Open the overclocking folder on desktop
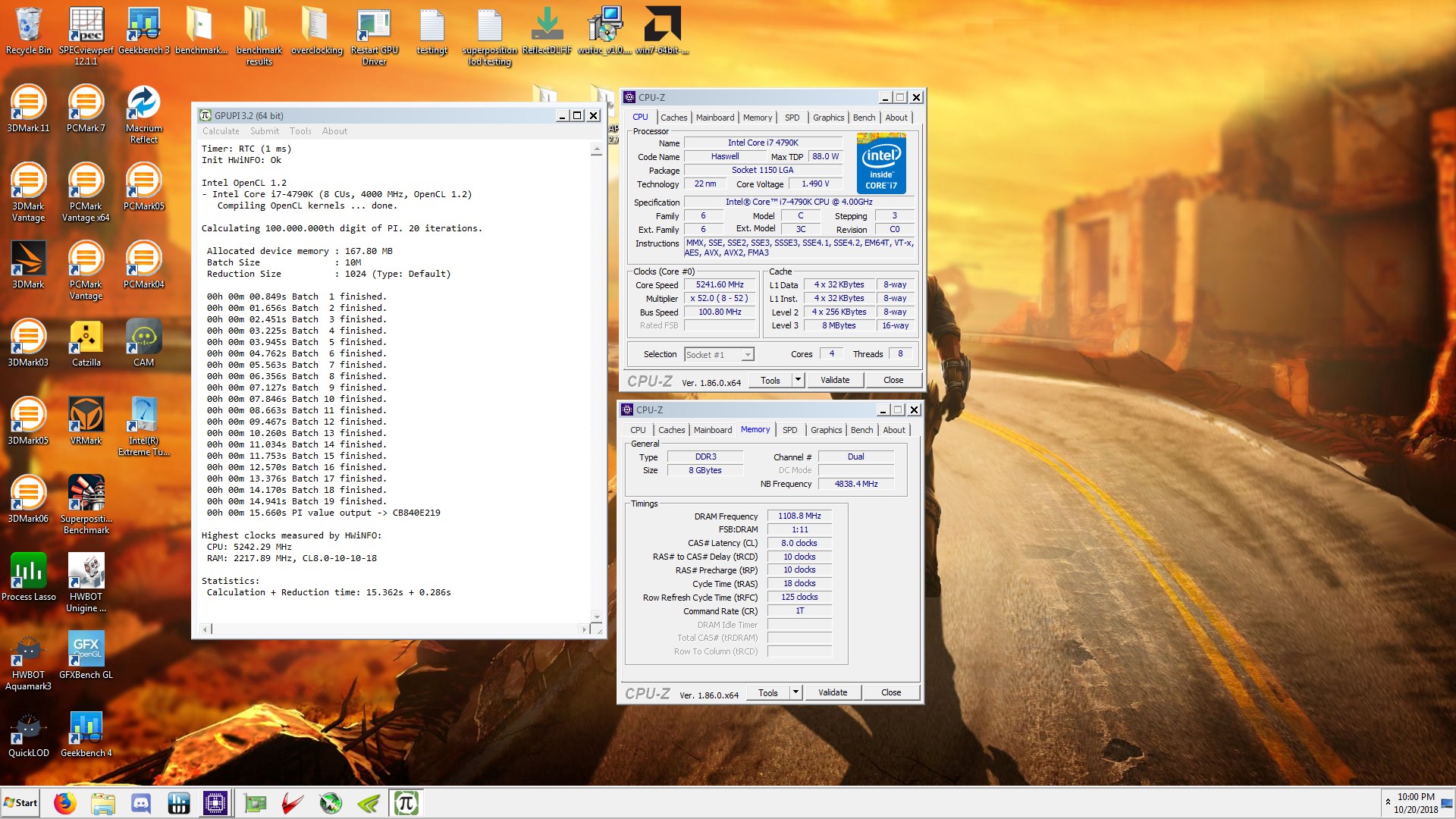The width and height of the screenshot is (1456, 819). pos(316,30)
